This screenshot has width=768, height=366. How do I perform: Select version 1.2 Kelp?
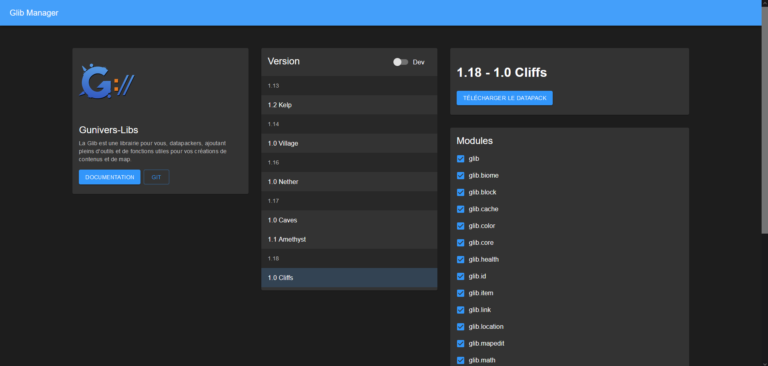click(x=349, y=105)
